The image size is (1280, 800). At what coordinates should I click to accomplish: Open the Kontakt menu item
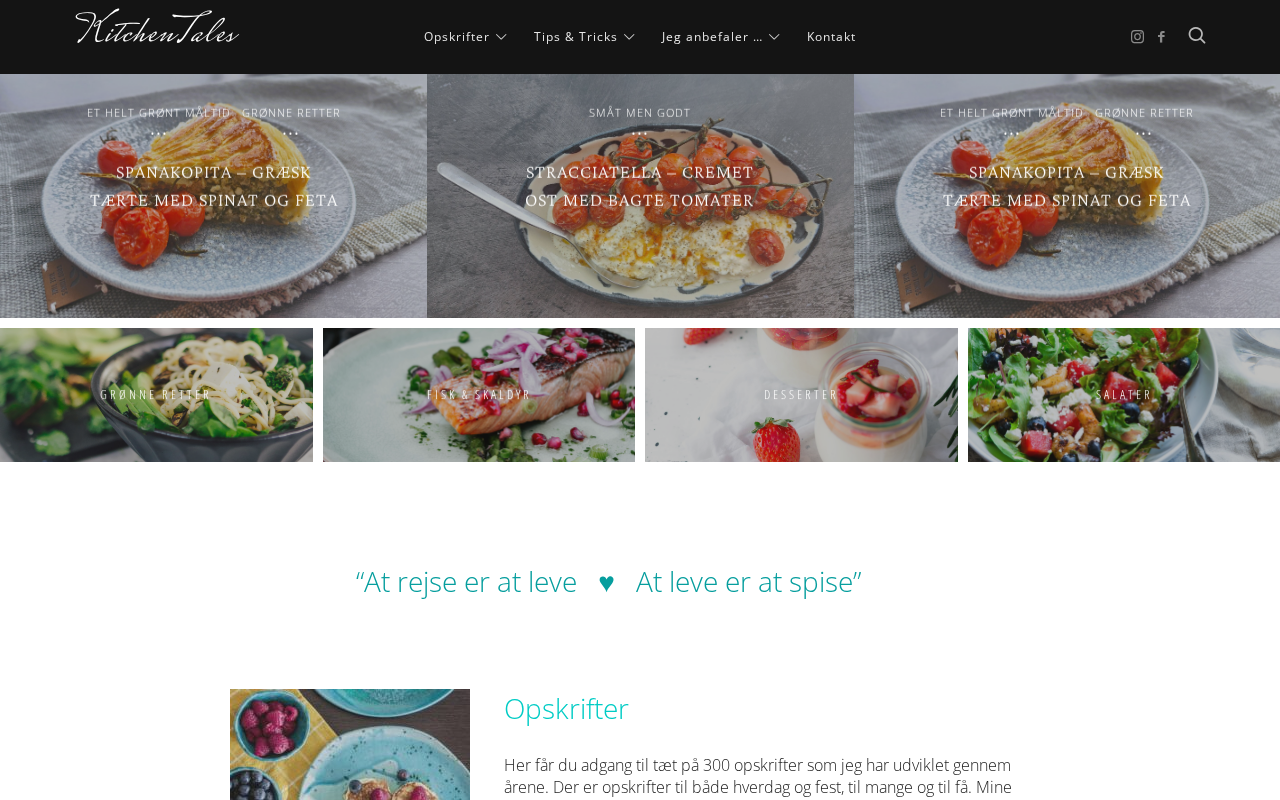831,37
